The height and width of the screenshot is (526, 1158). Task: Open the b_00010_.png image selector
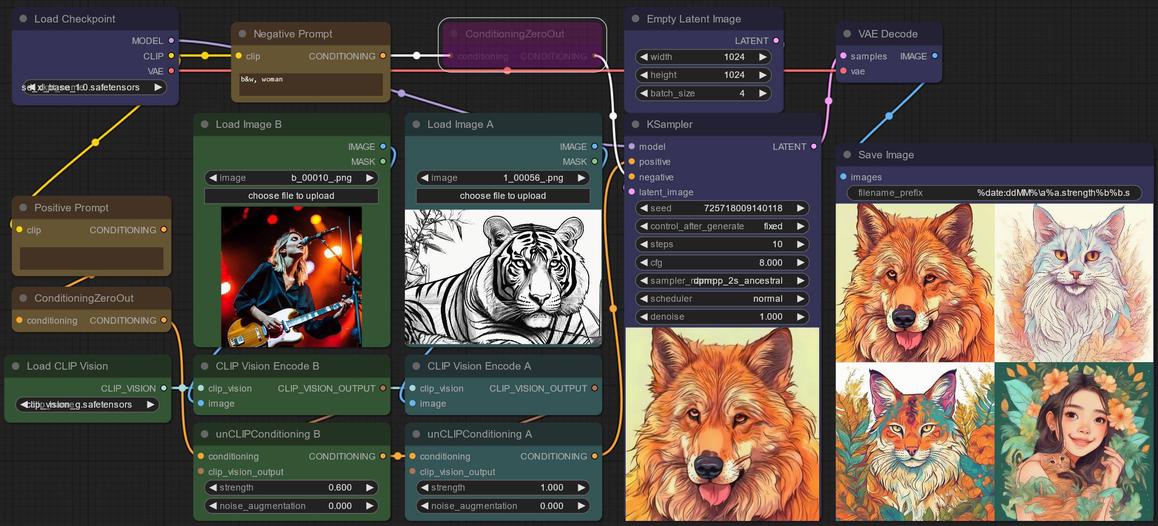[291, 178]
